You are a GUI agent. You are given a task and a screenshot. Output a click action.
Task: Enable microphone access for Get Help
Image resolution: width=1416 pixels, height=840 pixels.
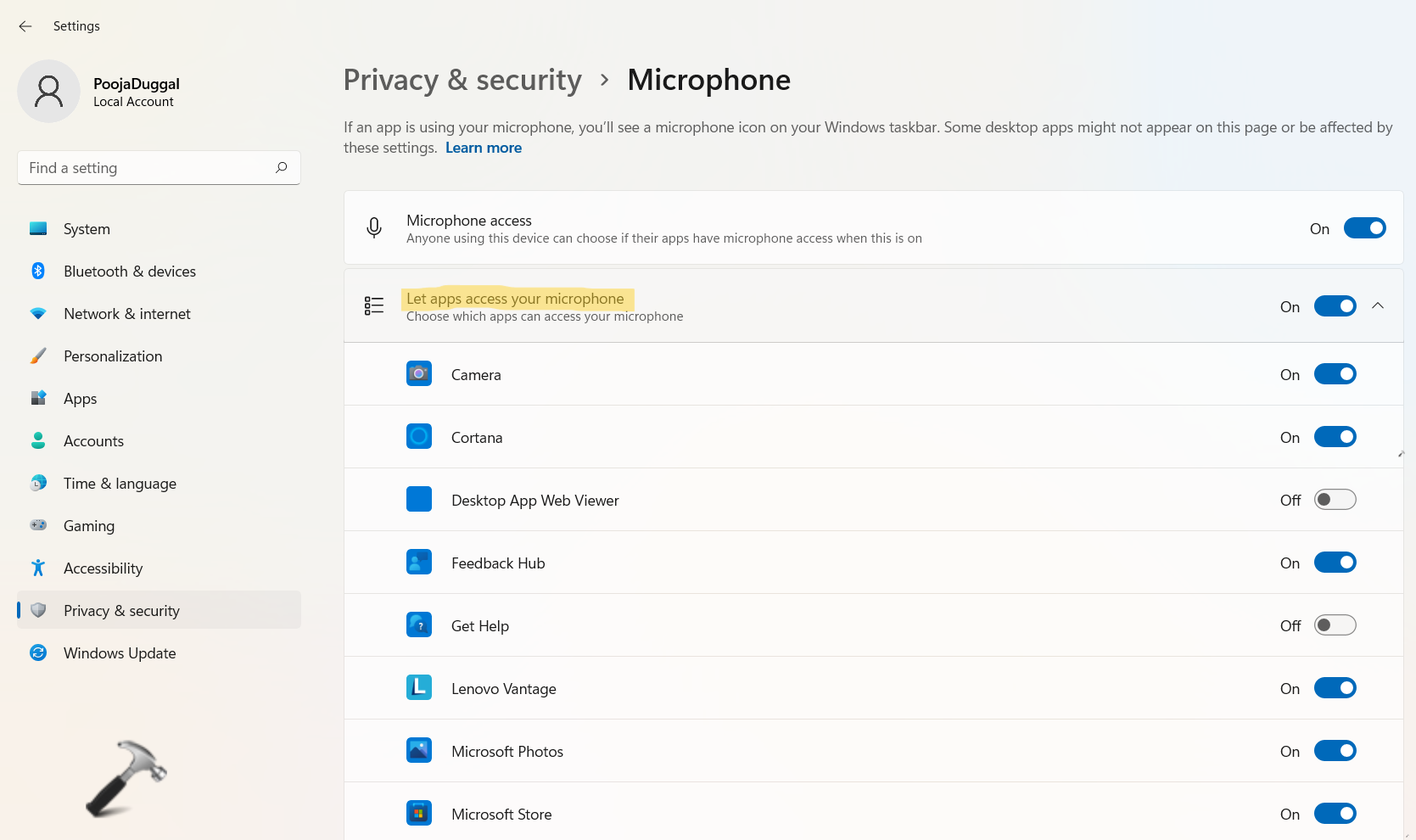click(1335, 625)
